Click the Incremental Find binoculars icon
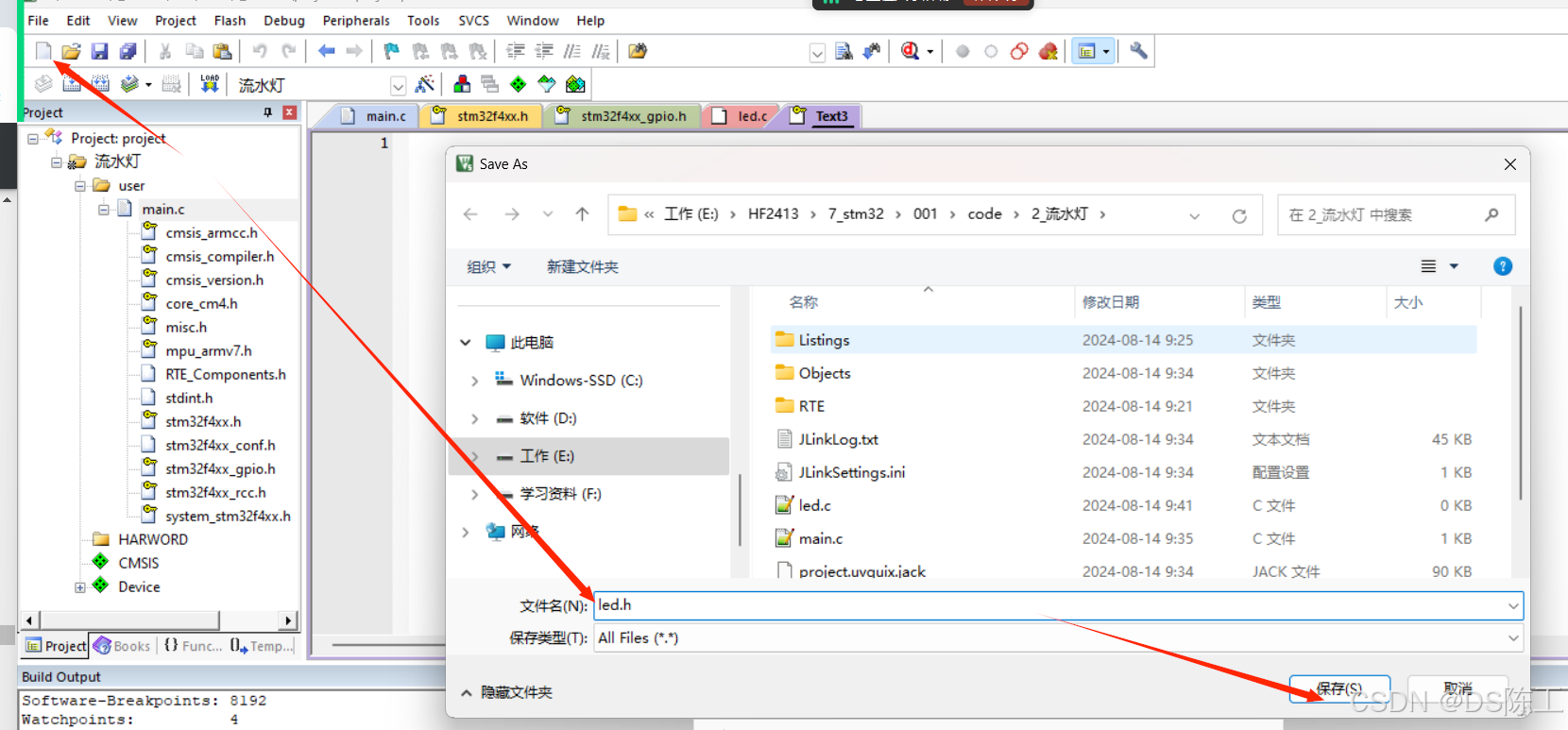The image size is (1568, 730). coord(871,51)
